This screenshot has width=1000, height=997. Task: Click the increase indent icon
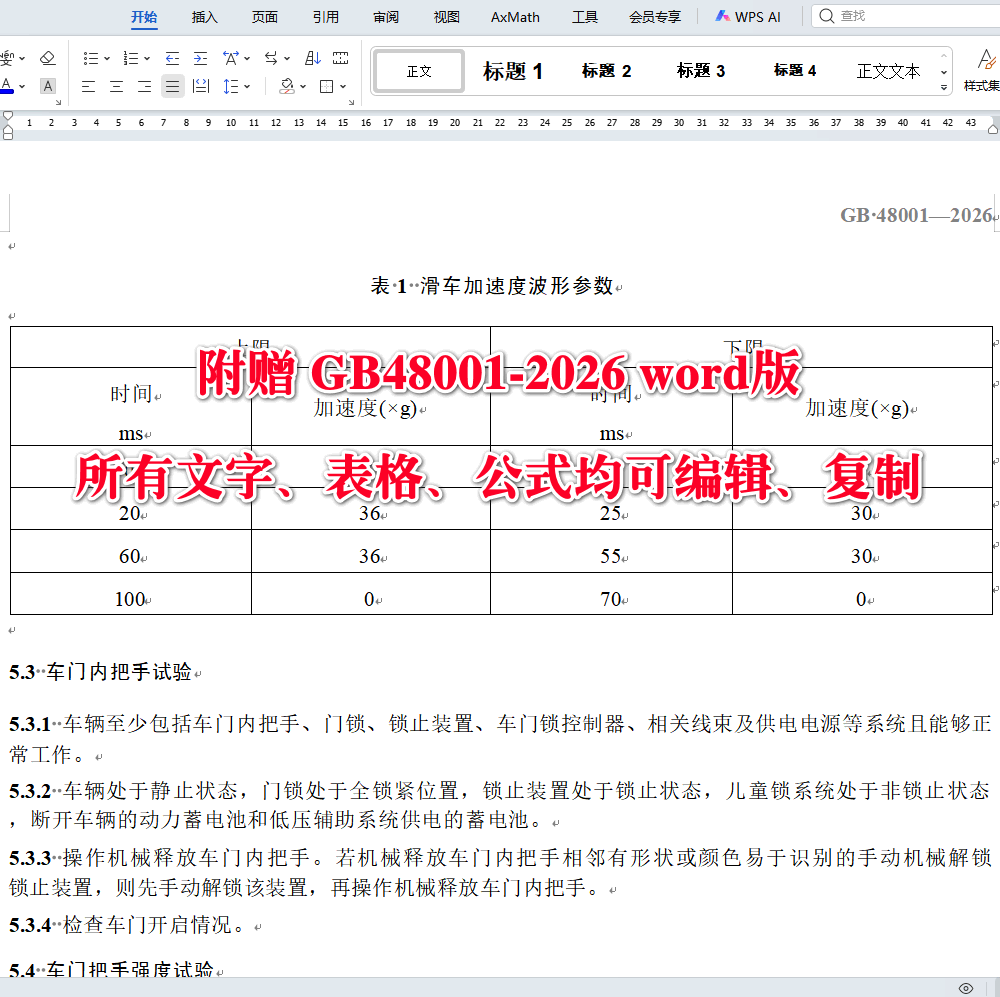point(200,57)
